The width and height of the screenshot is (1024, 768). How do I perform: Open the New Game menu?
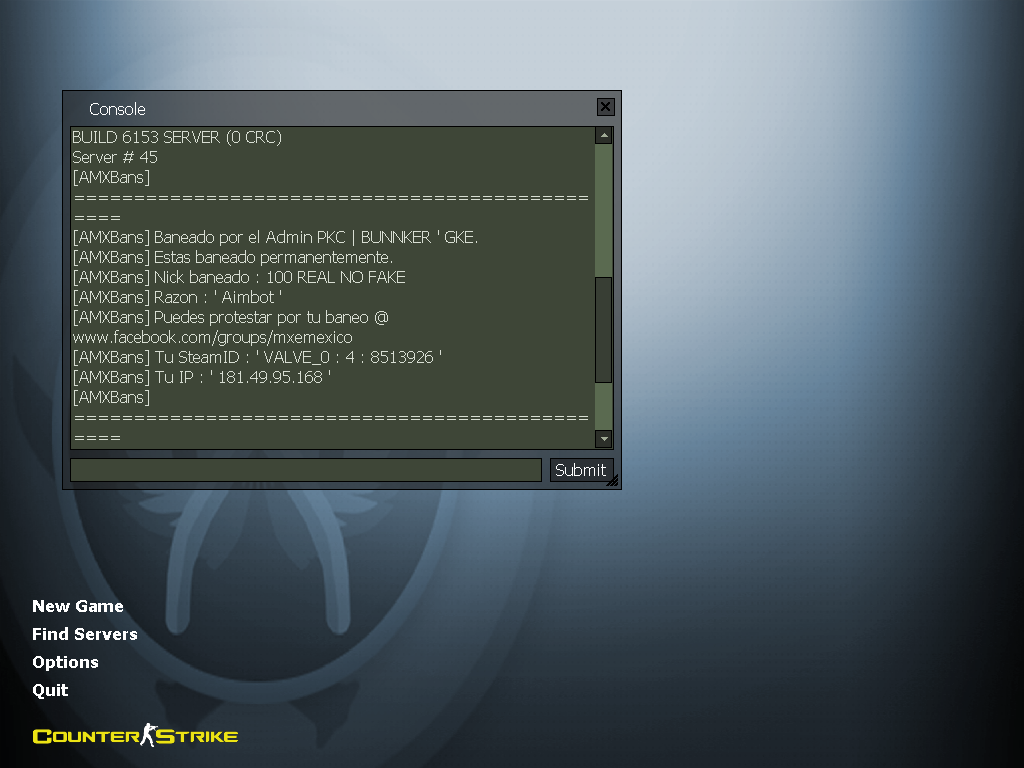click(x=78, y=606)
